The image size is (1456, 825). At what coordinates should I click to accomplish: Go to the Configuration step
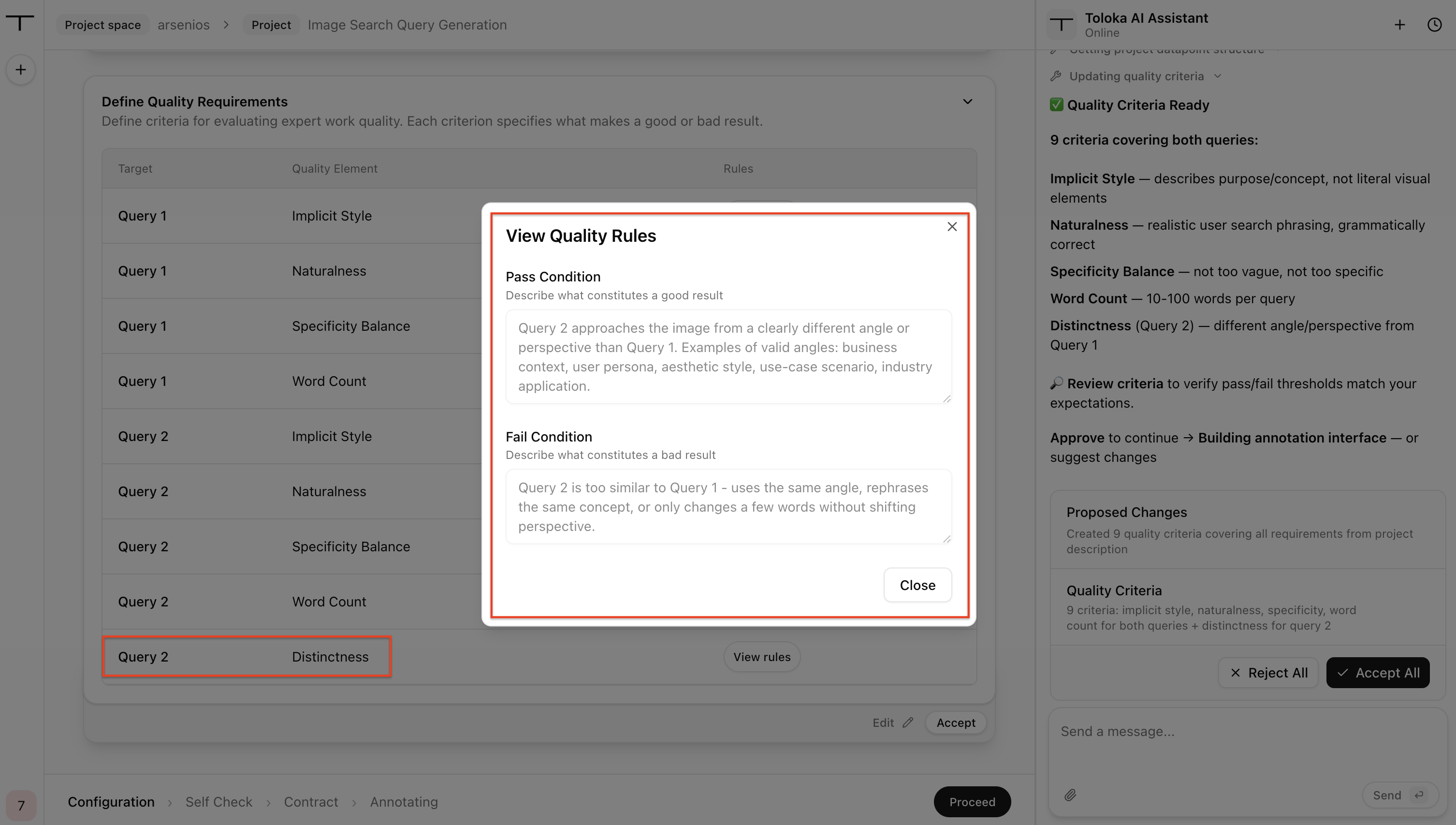tap(111, 802)
